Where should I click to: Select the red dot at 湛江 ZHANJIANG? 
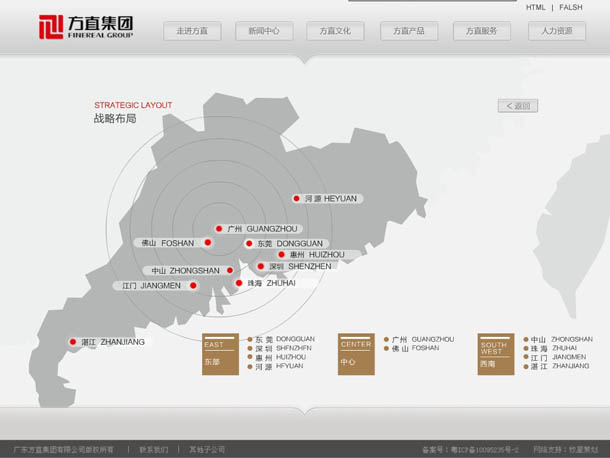73,342
